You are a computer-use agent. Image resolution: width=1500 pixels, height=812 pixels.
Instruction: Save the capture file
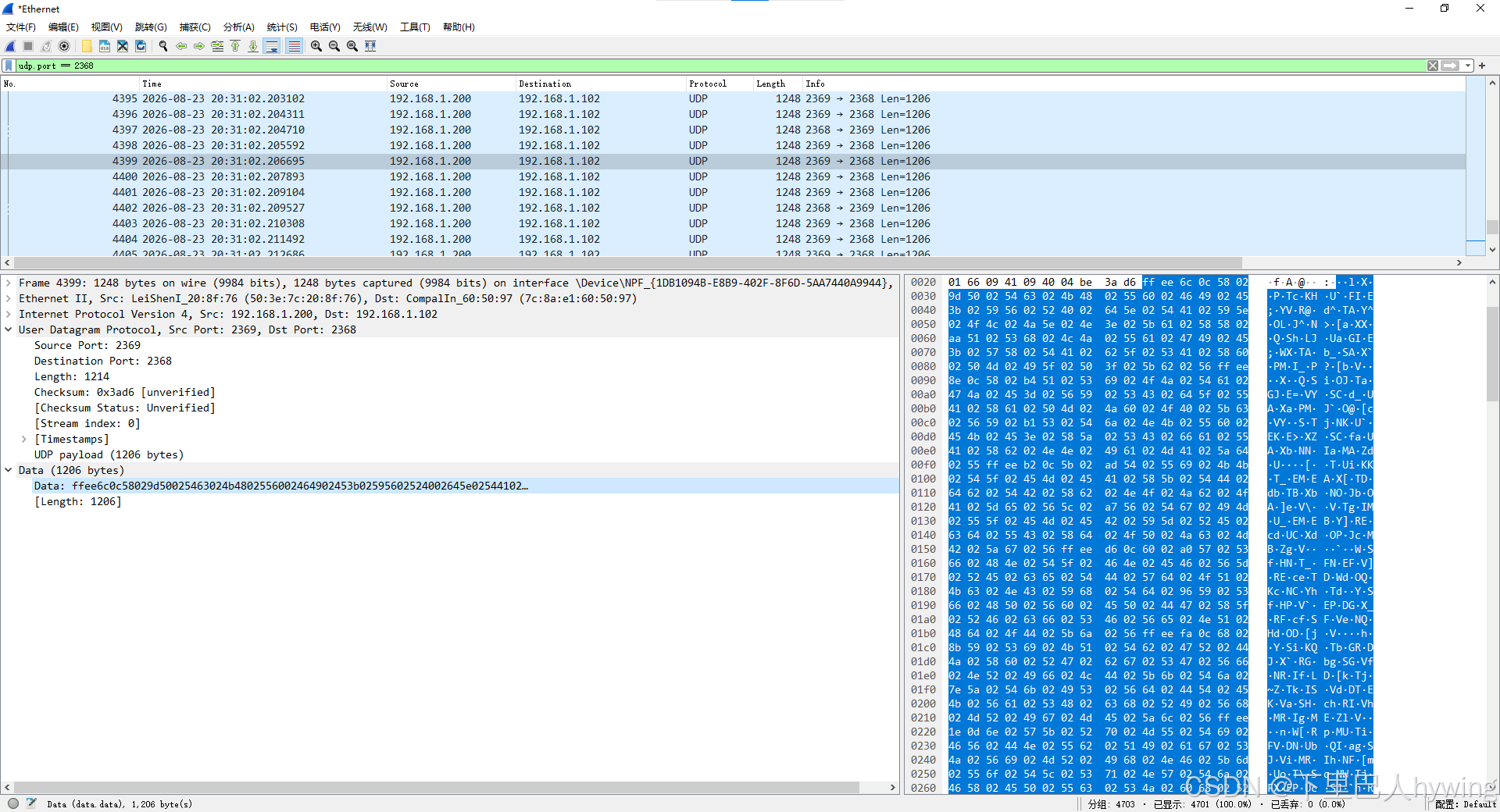(x=105, y=46)
